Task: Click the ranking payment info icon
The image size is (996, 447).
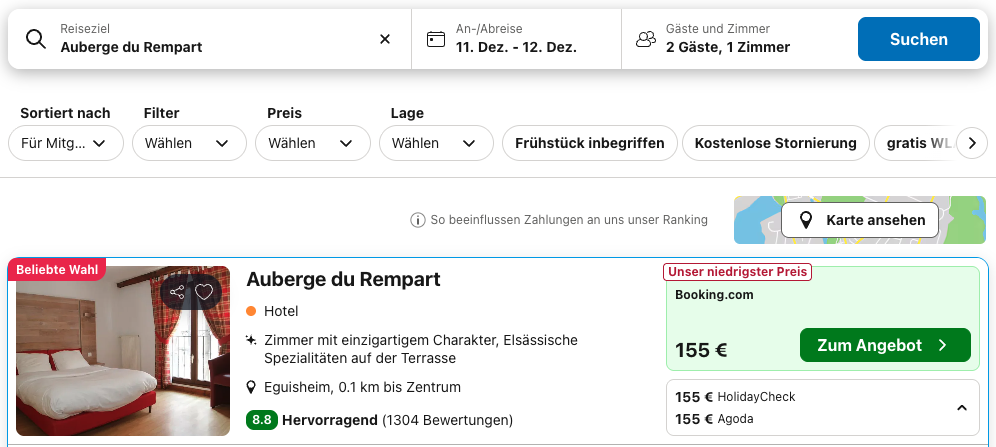Action: (x=418, y=220)
